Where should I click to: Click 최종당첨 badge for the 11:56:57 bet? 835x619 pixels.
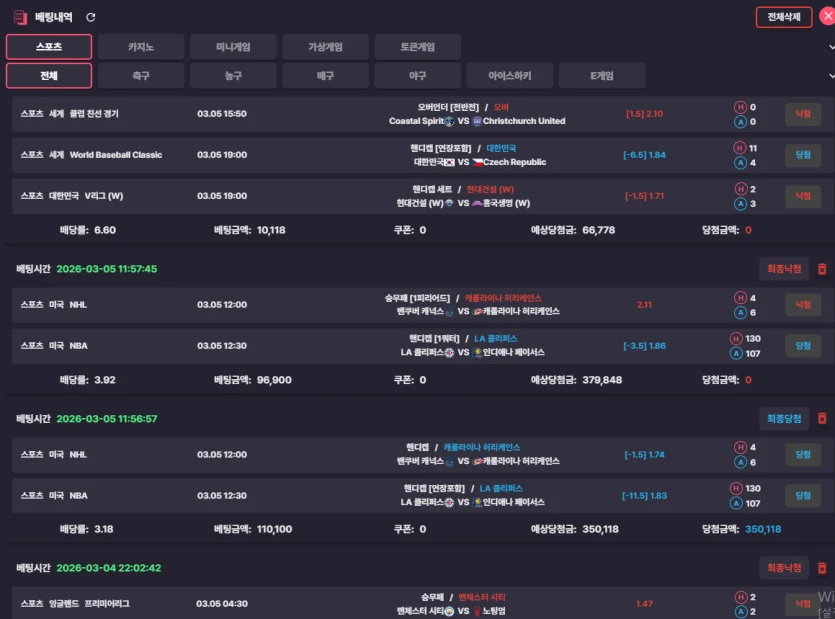click(784, 419)
